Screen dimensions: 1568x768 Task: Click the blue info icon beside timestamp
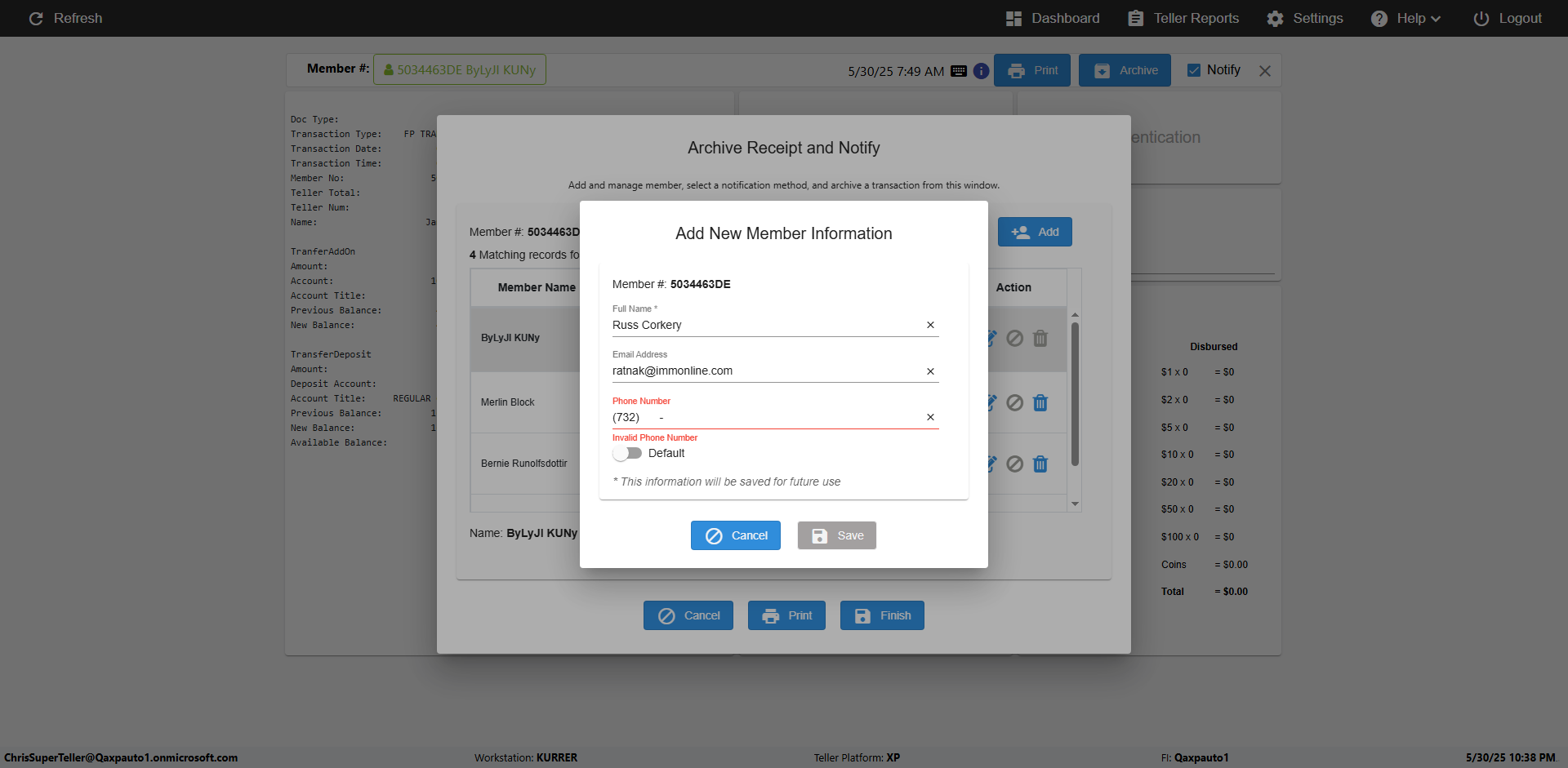coord(981,71)
